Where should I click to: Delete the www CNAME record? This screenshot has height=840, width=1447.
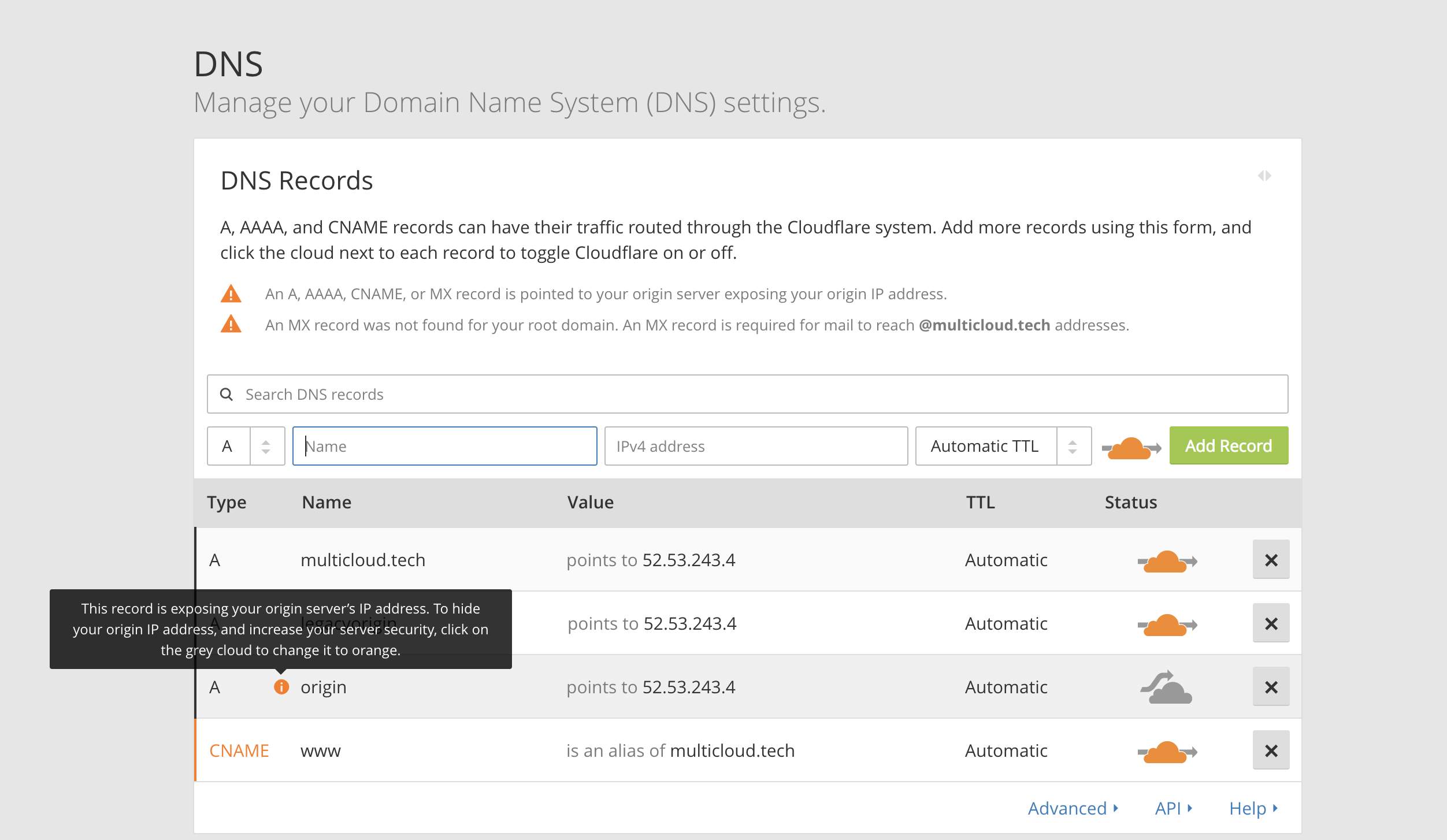(1271, 750)
